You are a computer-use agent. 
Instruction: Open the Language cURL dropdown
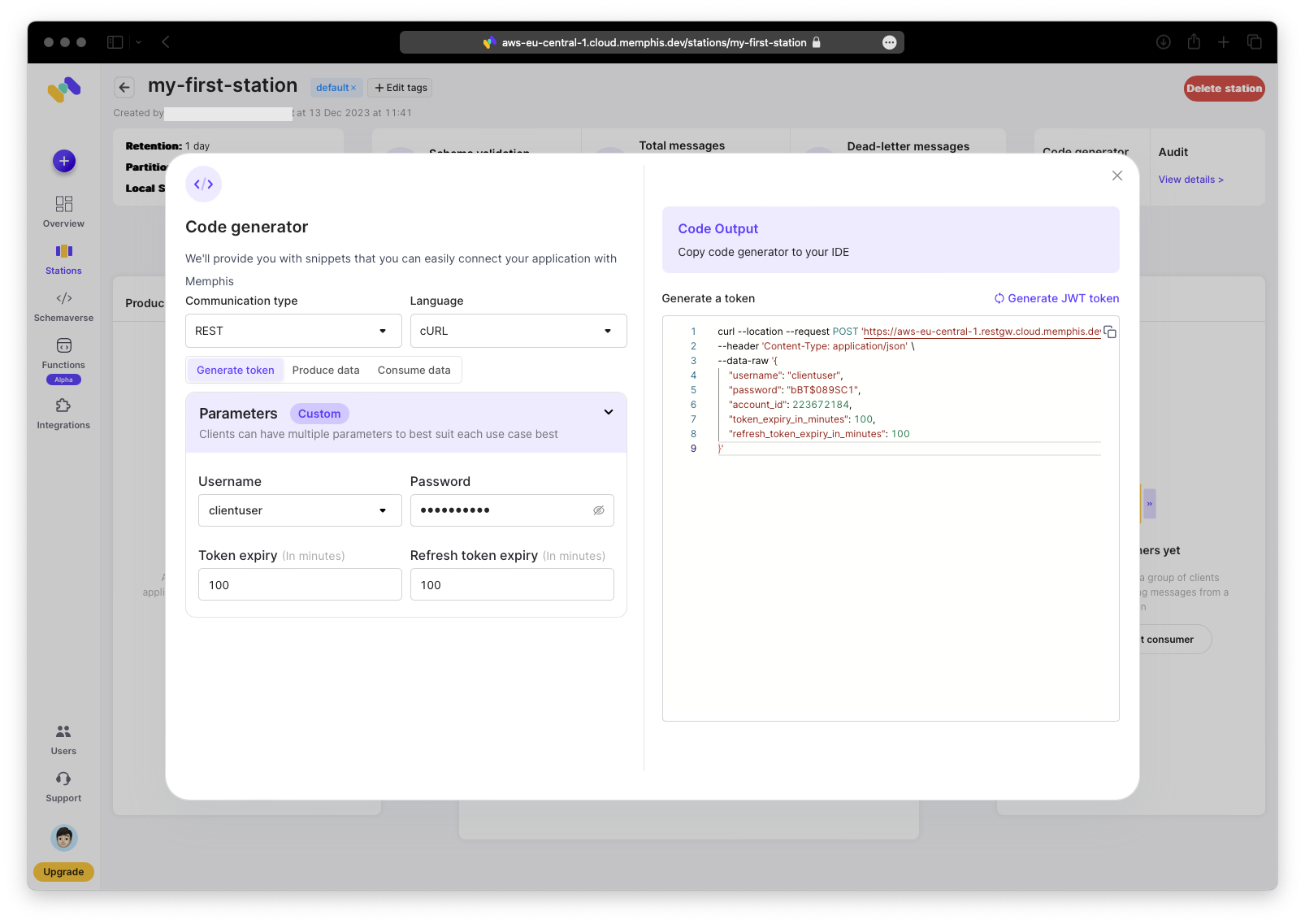pos(518,331)
